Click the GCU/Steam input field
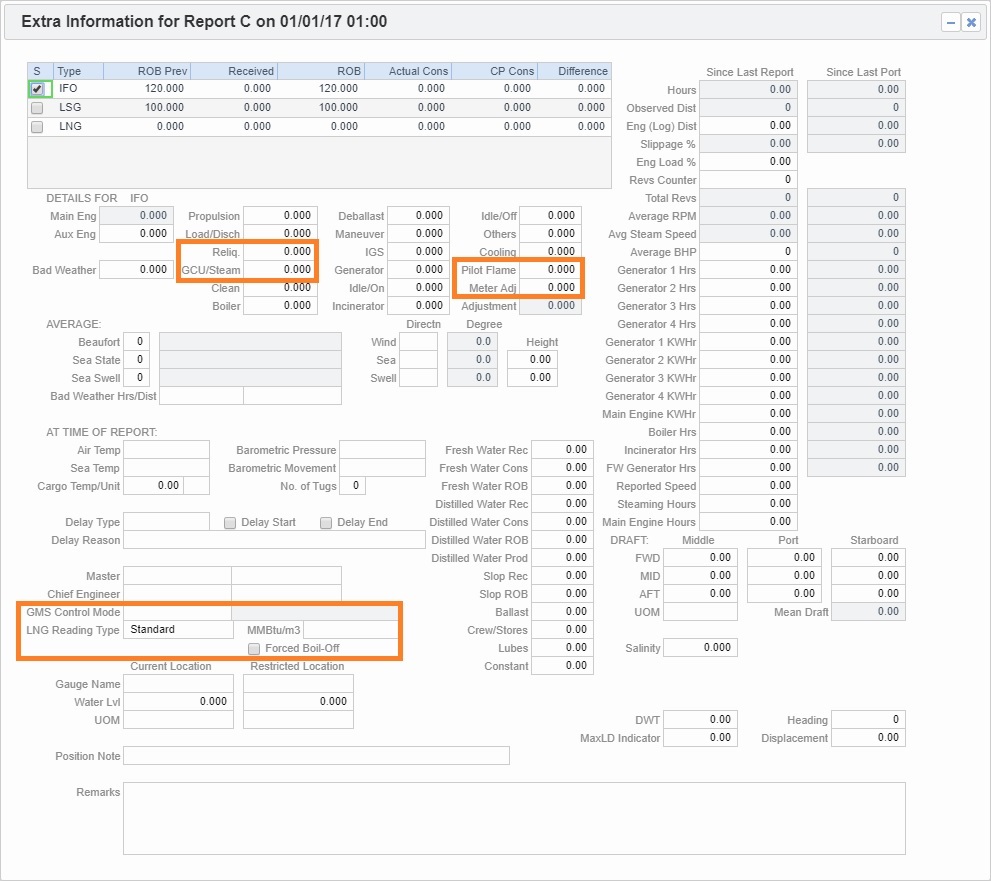Image resolution: width=991 pixels, height=881 pixels. pyautogui.click(x=282, y=270)
